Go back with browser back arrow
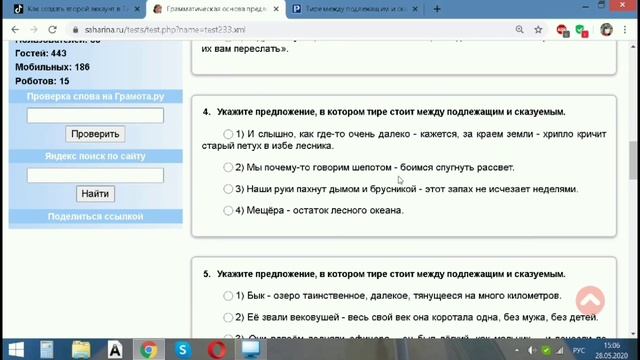This screenshot has width=640, height=360. 15,29
